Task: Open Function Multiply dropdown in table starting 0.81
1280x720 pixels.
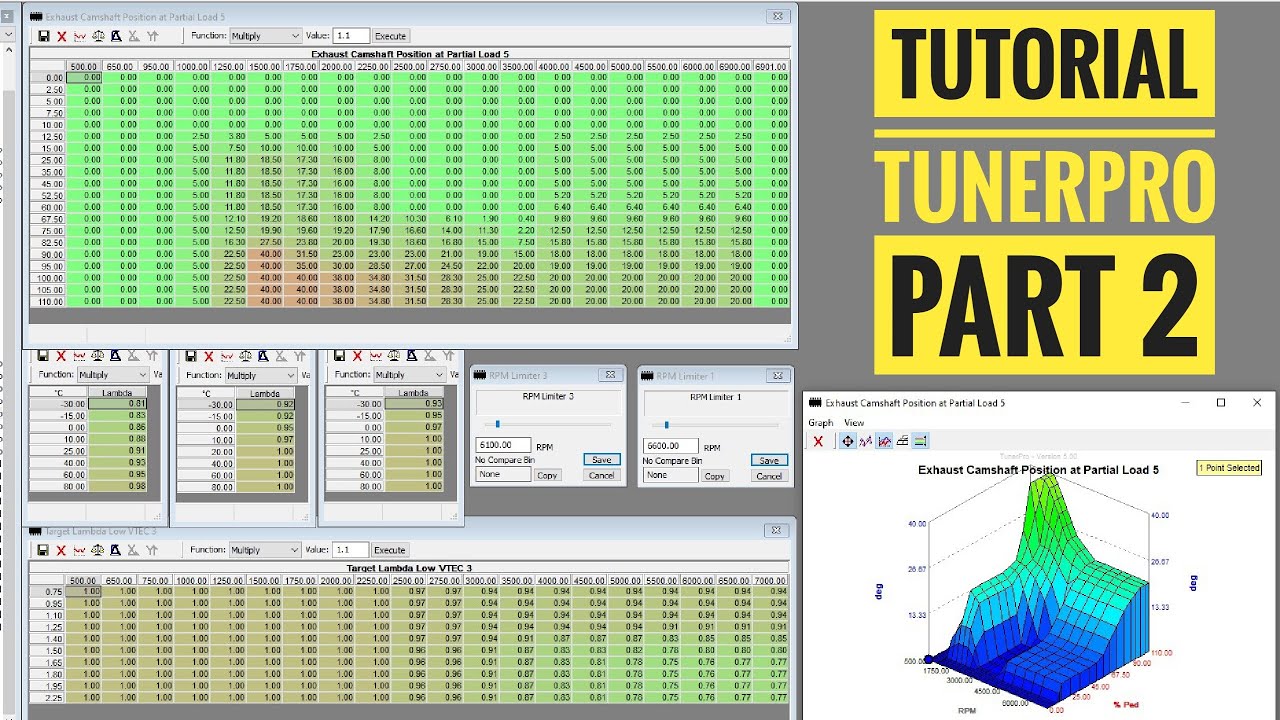Action: 113,375
